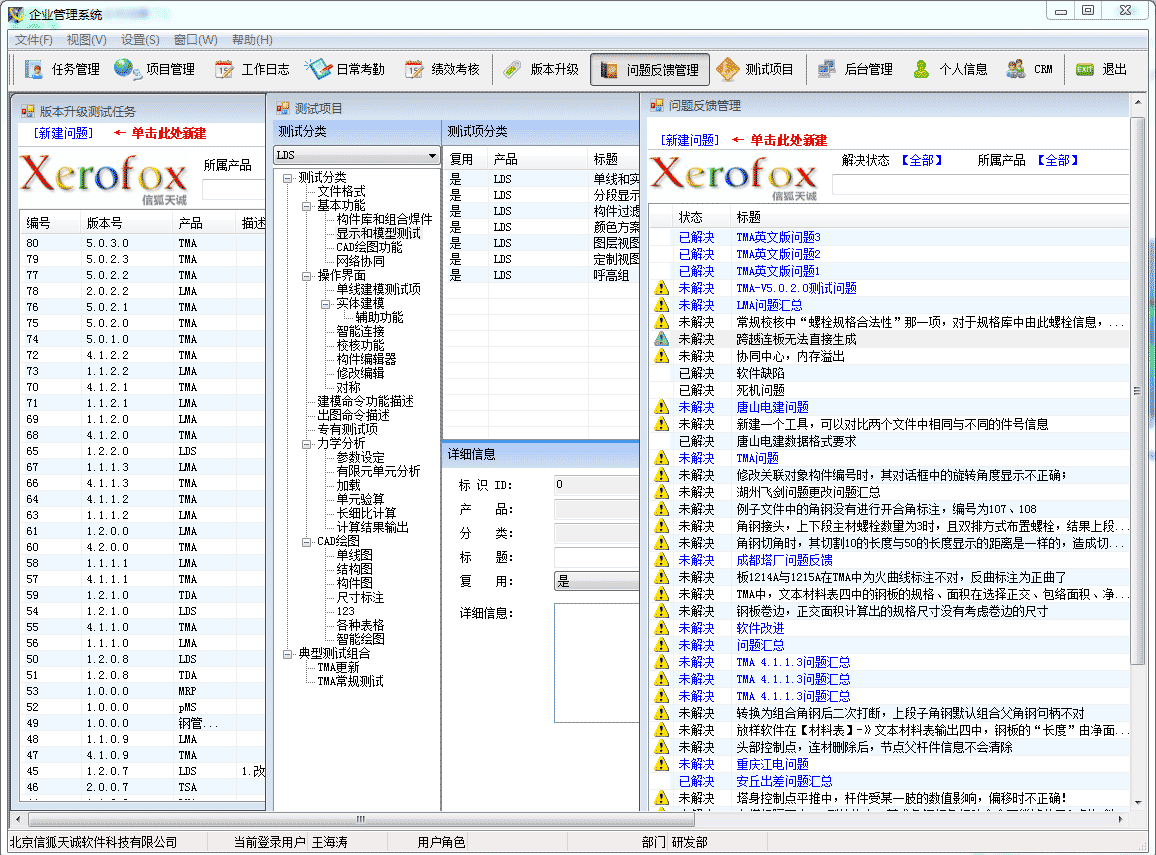Image resolution: width=1156 pixels, height=855 pixels.
Task: Open the CRM toolbar button
Action: (x=1030, y=69)
